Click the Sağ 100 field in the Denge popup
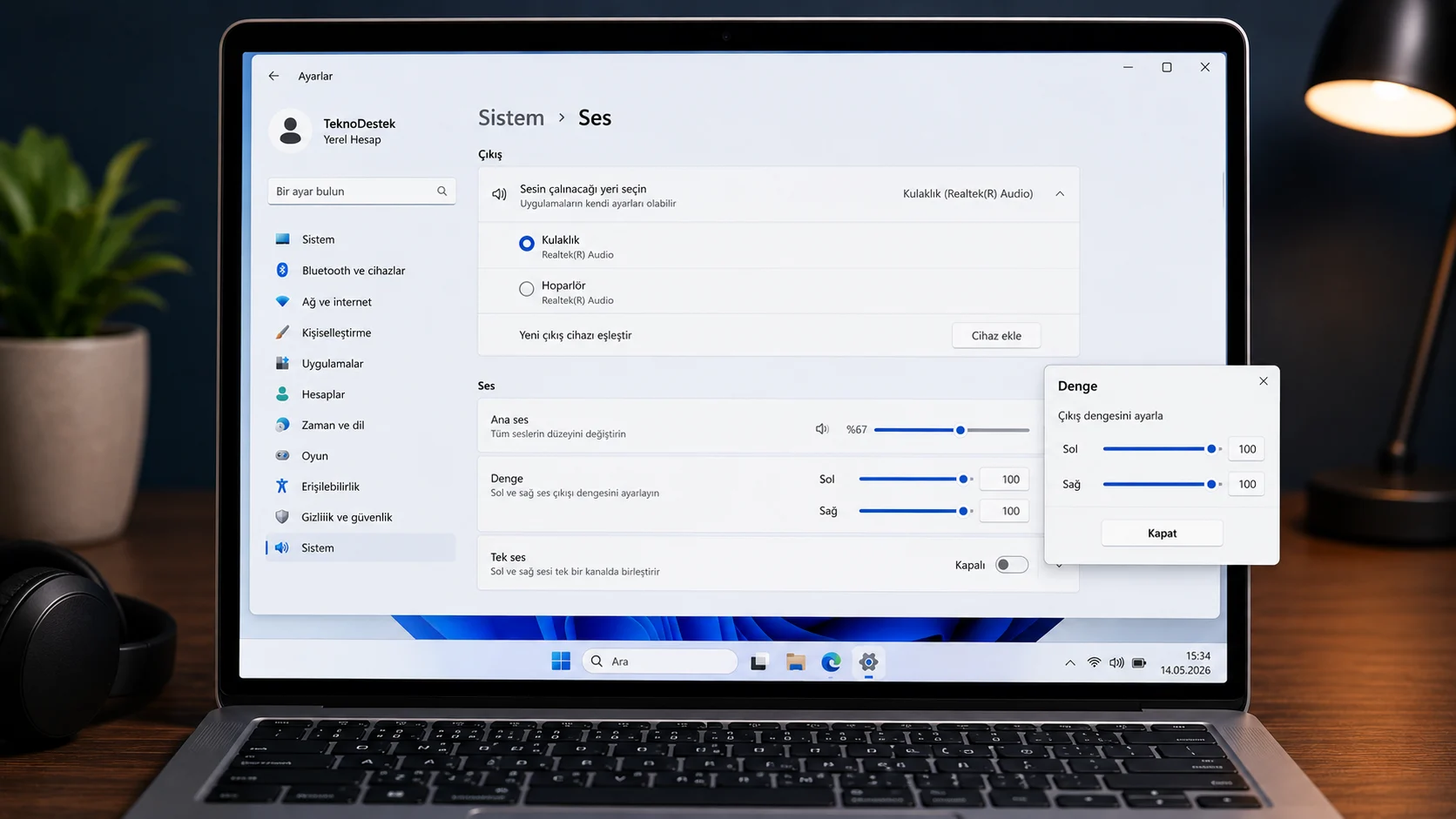This screenshot has height=819, width=1456. click(x=1246, y=484)
